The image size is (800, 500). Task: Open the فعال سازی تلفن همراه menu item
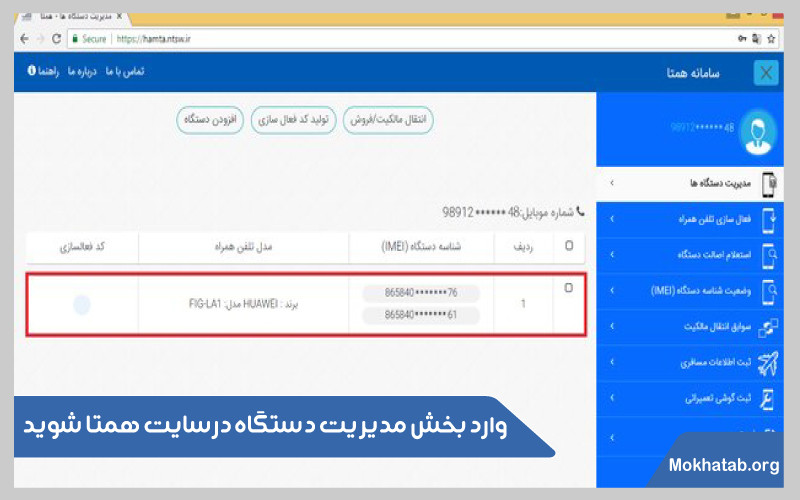(690, 219)
